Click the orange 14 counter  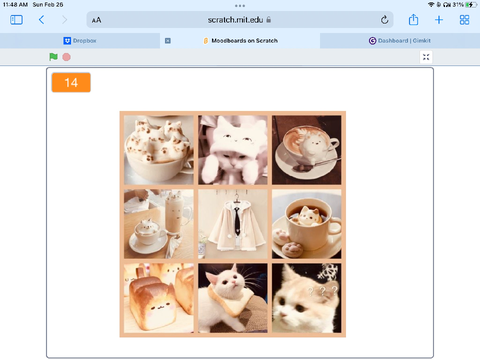click(71, 82)
